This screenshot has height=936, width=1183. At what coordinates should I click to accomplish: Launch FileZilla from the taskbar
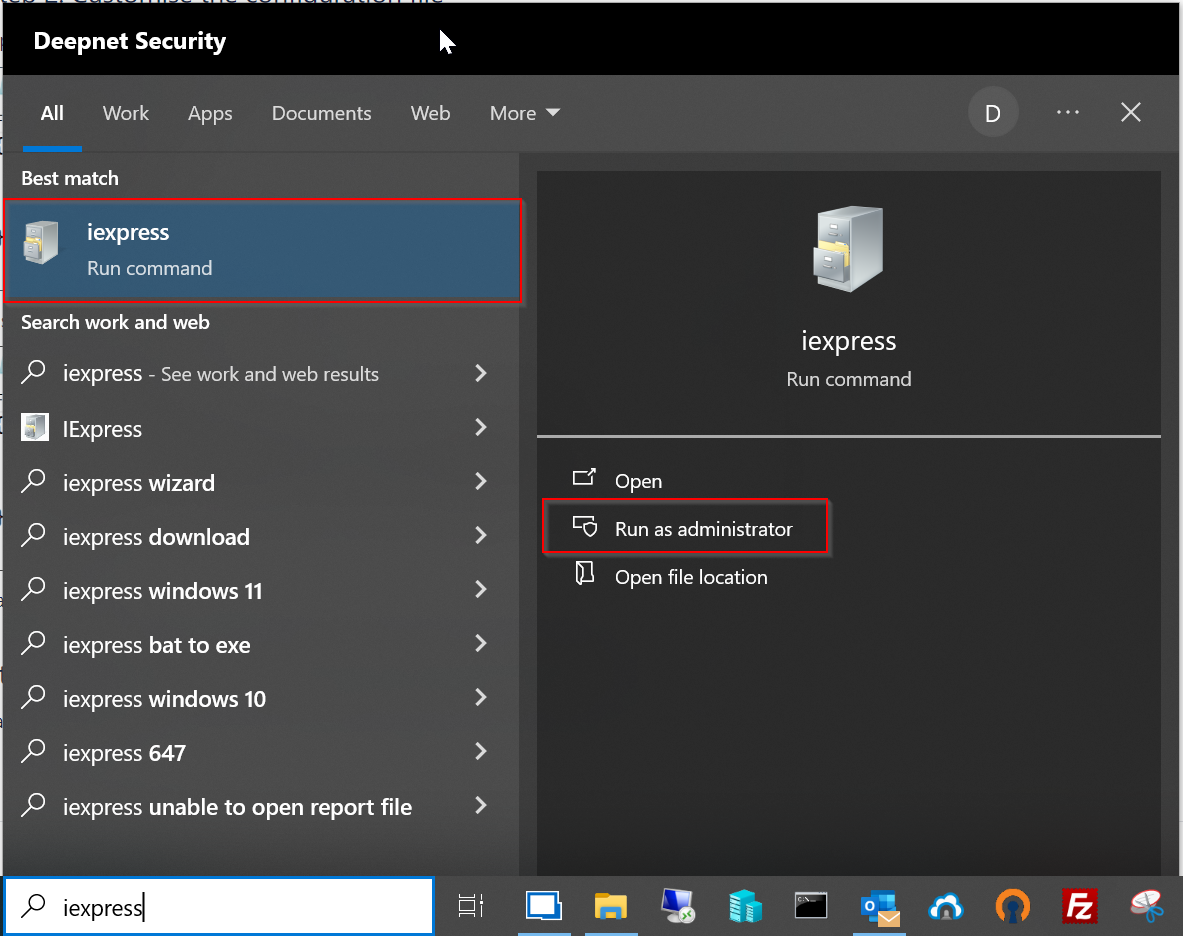1079,906
